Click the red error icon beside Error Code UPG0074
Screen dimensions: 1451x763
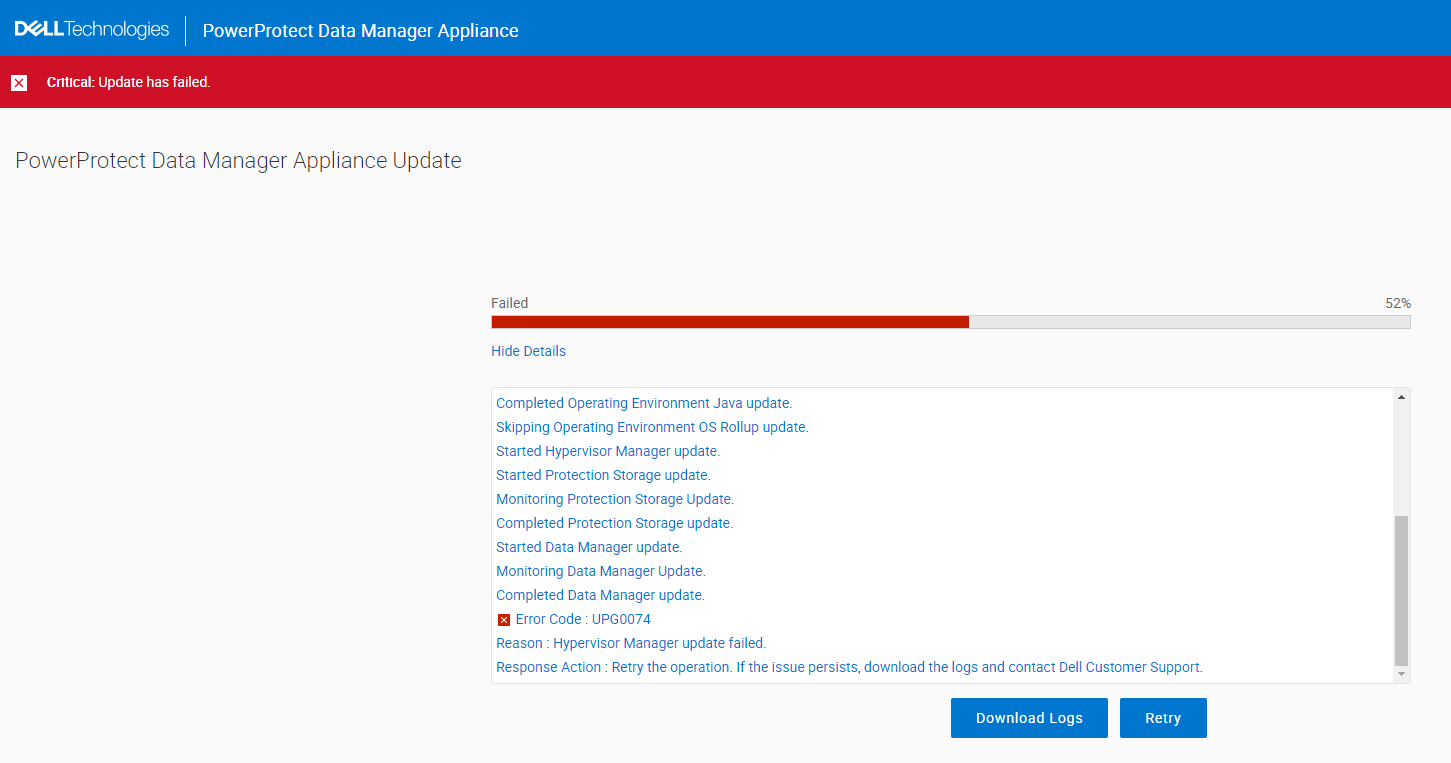[x=503, y=619]
